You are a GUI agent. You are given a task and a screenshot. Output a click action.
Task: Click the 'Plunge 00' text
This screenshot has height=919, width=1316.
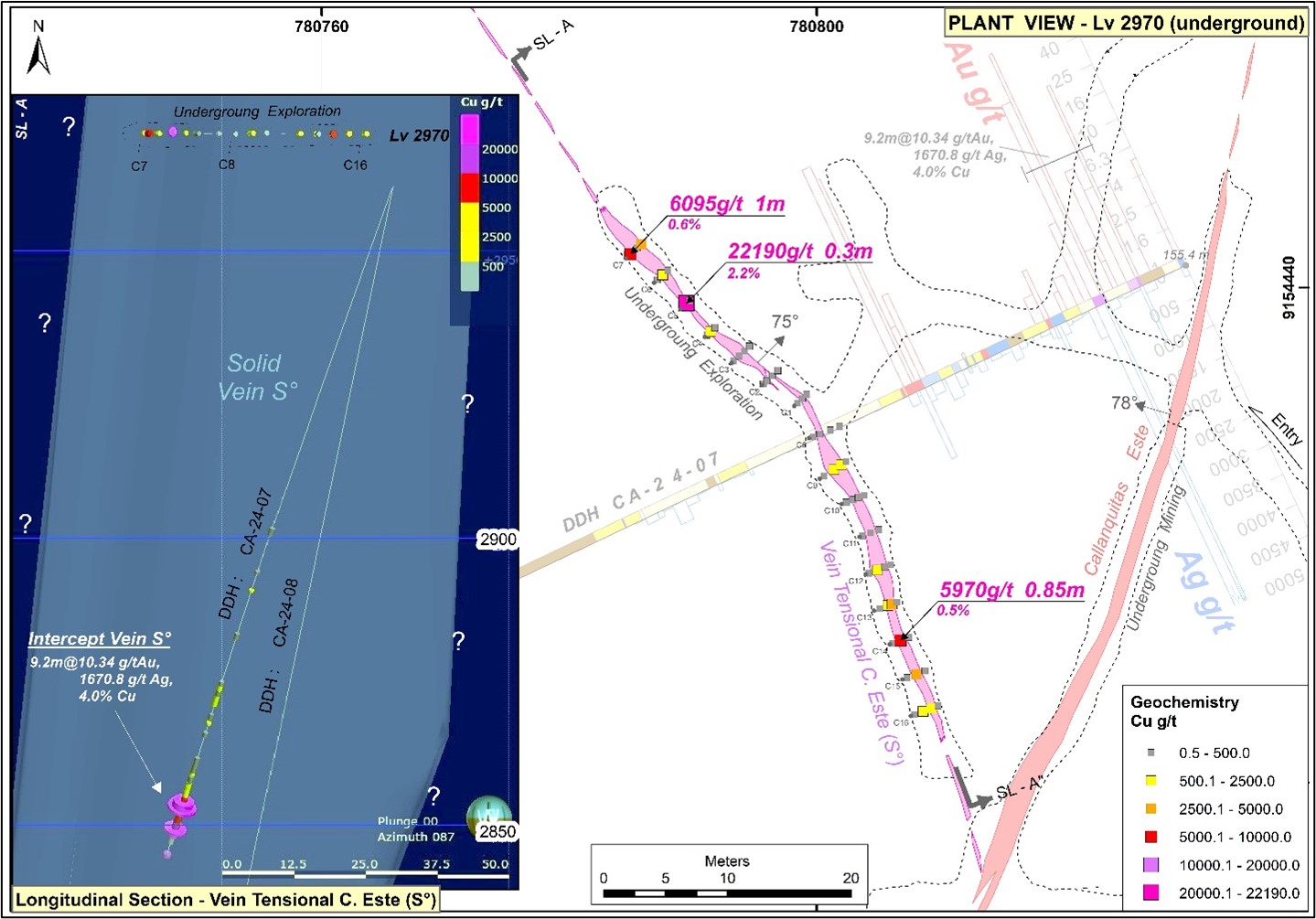pos(408,821)
